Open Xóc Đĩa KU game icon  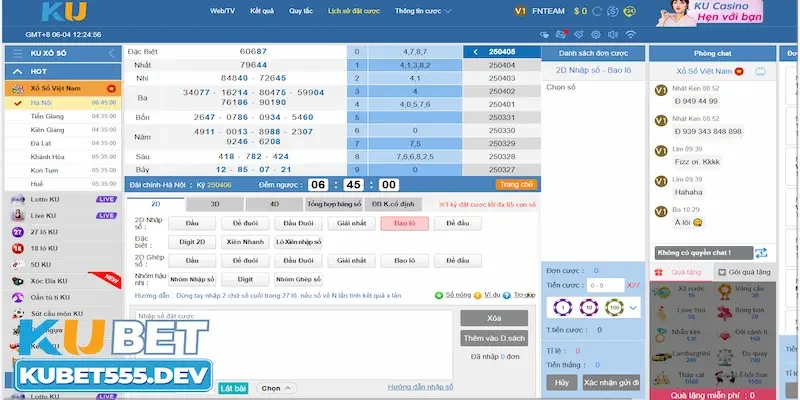pos(18,281)
